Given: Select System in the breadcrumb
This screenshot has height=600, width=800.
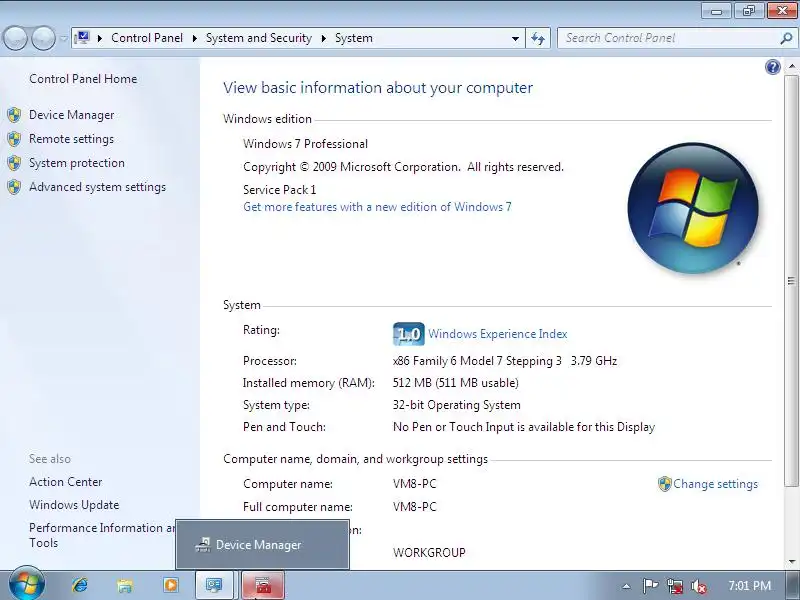Looking at the screenshot, I should point(354,38).
